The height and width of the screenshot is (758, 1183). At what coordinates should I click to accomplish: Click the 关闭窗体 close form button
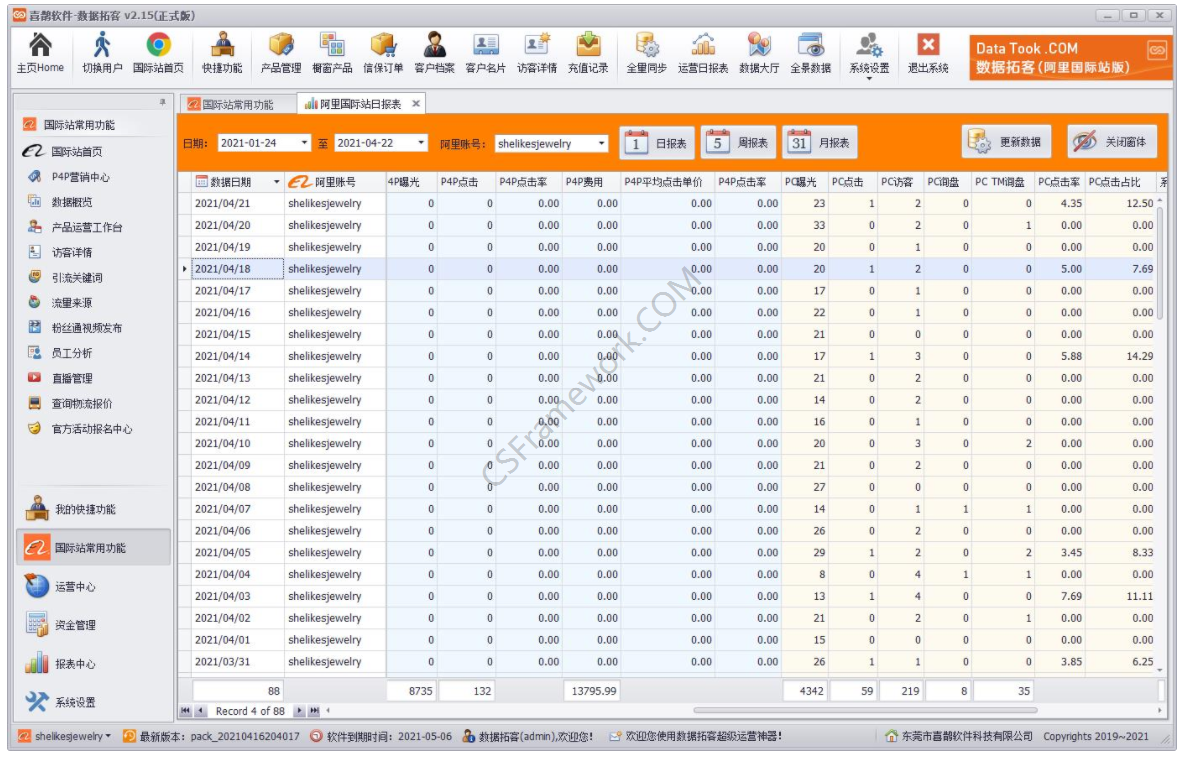point(1112,142)
